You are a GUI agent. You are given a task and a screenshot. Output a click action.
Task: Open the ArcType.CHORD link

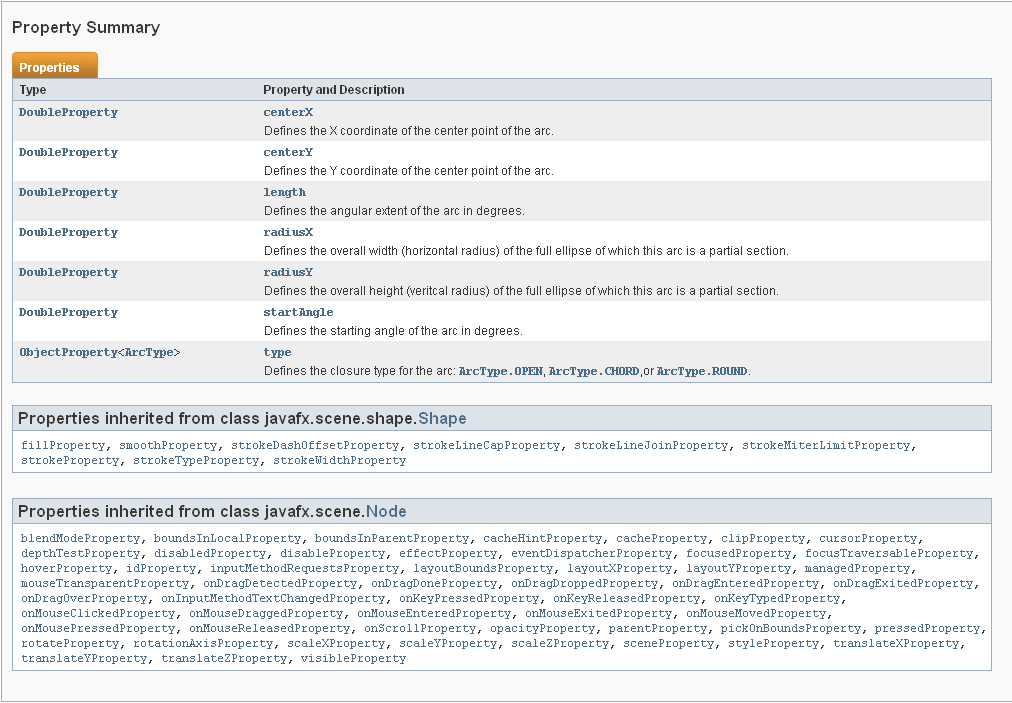click(593, 371)
